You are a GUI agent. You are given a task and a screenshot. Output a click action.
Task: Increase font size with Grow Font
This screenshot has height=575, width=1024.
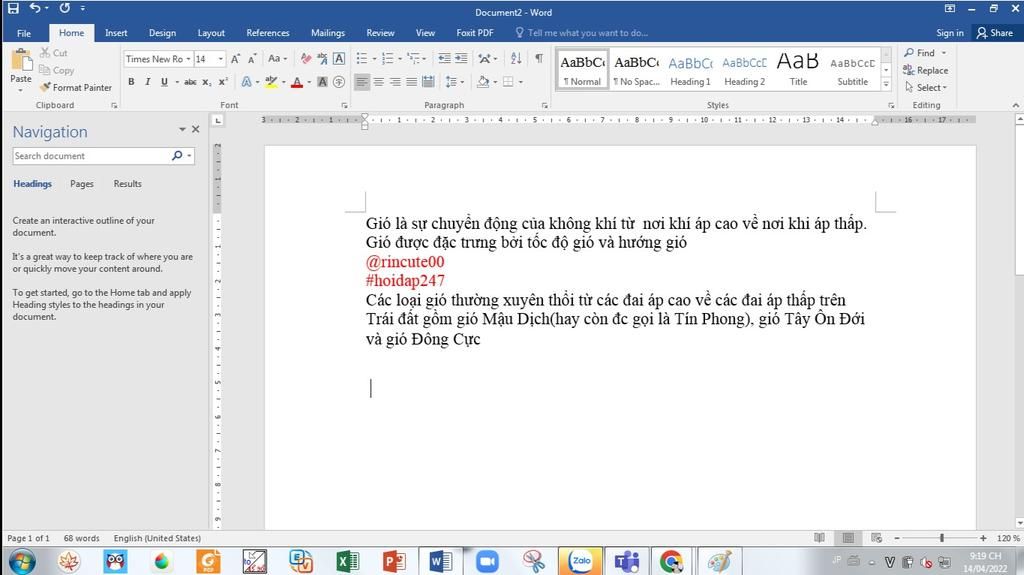(235, 59)
